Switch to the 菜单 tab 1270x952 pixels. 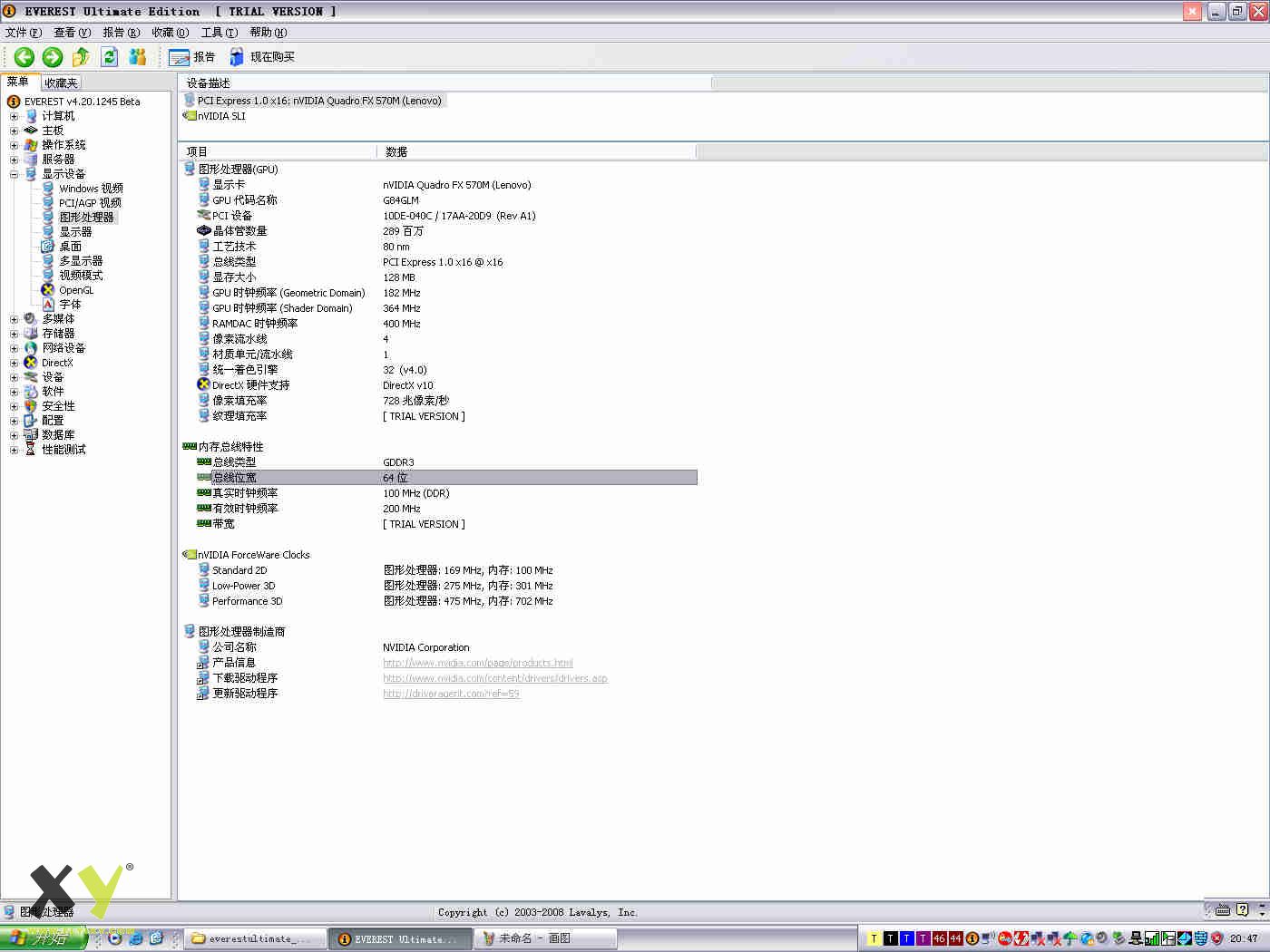18,82
